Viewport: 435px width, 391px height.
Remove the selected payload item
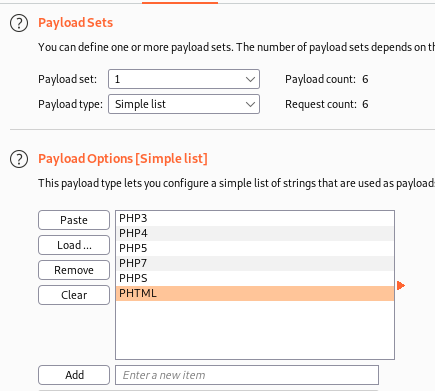tap(74, 270)
